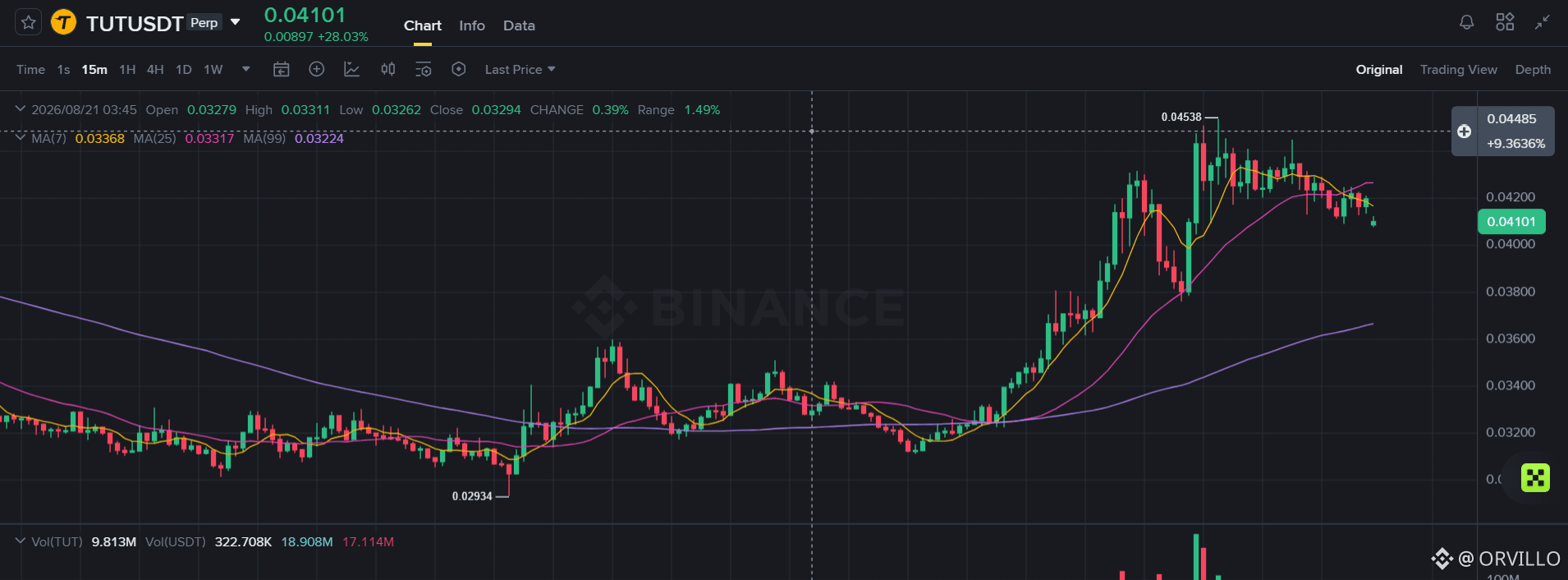Image resolution: width=1568 pixels, height=580 pixels.
Task: Open technical indicators chart icon
Action: (352, 70)
